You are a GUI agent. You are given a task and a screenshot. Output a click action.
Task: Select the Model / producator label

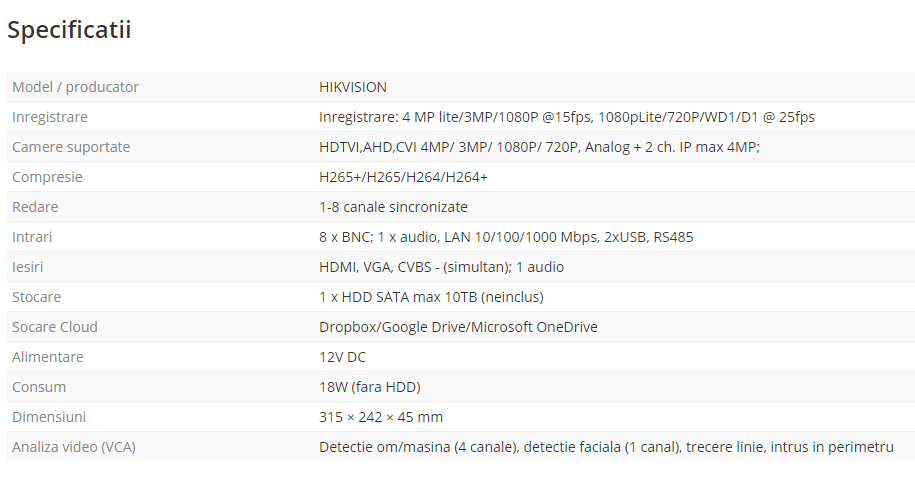[x=76, y=87]
